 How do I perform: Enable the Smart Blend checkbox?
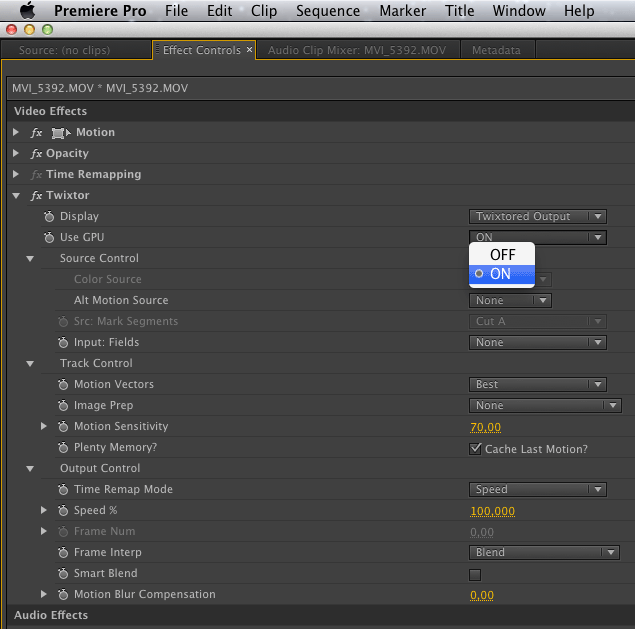point(475,575)
